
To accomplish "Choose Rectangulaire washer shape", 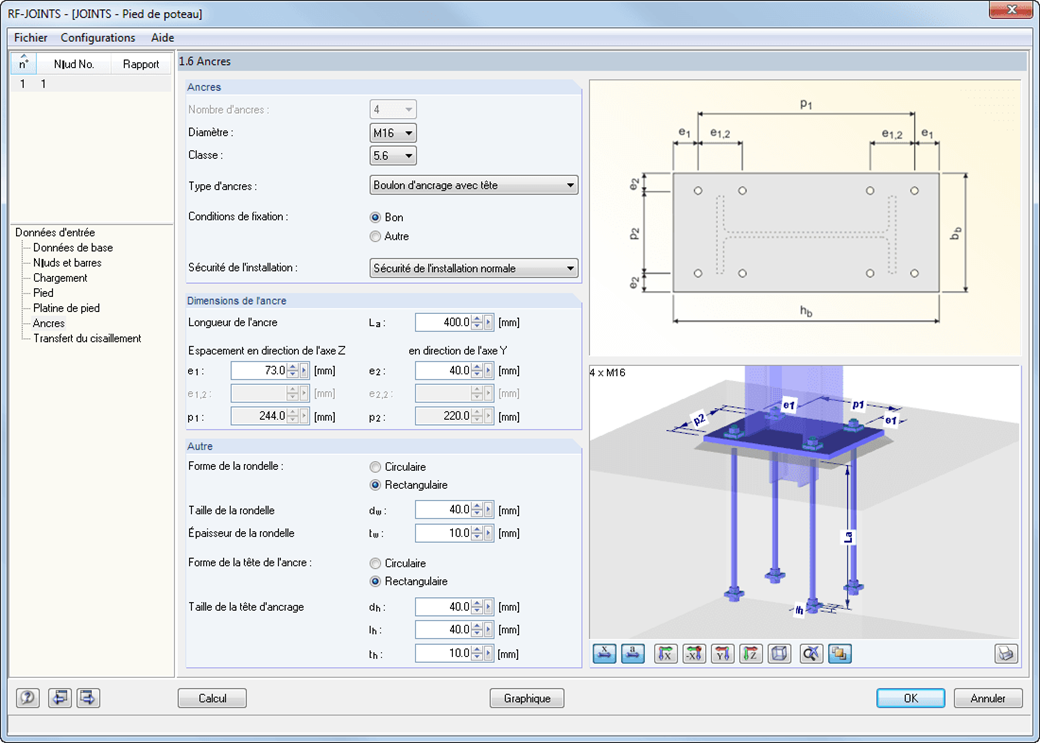I will click(375, 485).
